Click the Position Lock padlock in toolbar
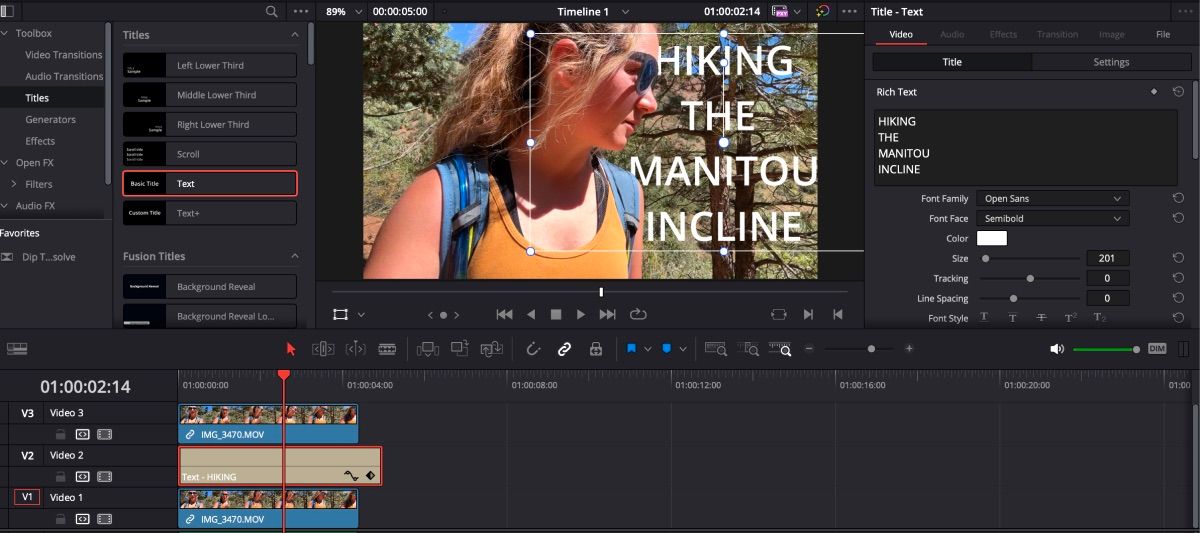This screenshot has height=533, width=1200. pos(596,349)
